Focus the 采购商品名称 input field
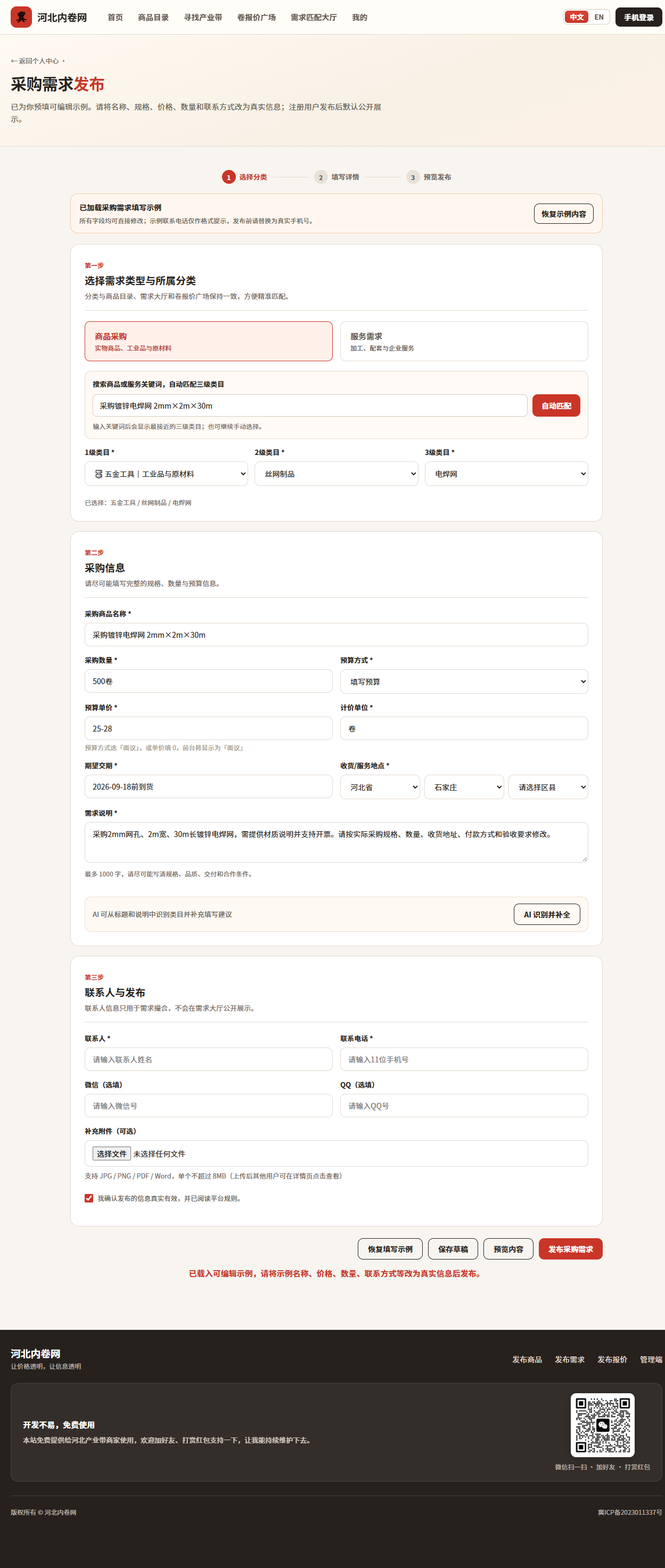Viewport: 665px width, 1568px height. 336,634
